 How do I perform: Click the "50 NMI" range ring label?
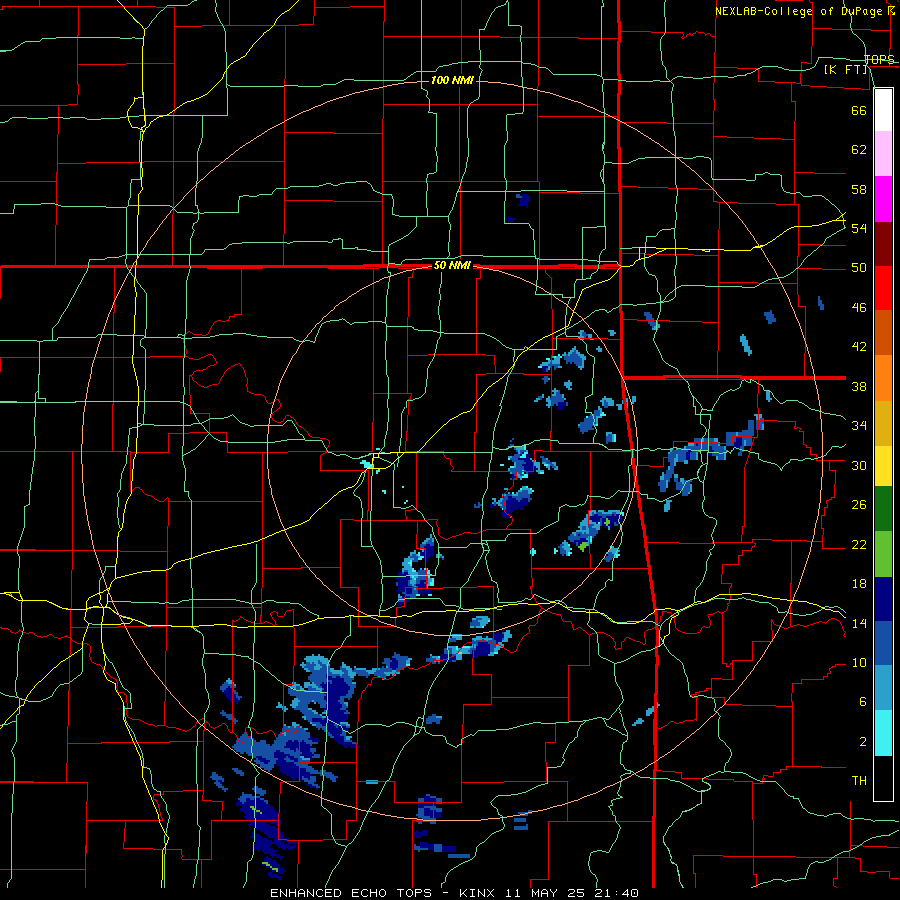click(452, 265)
